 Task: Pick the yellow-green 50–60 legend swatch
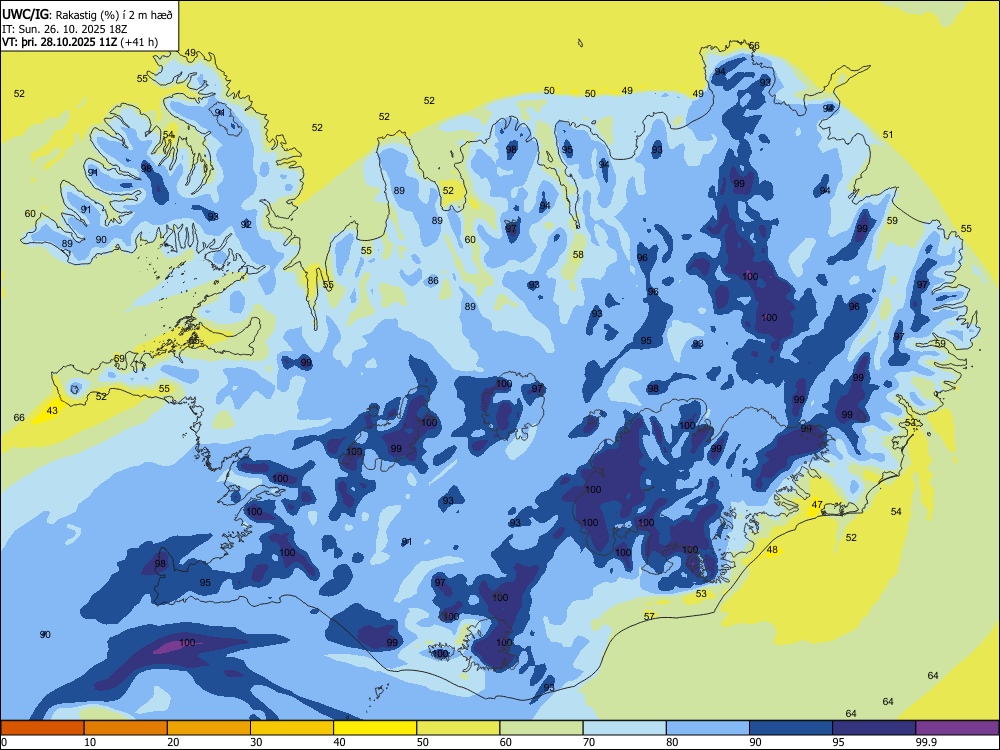click(458, 728)
